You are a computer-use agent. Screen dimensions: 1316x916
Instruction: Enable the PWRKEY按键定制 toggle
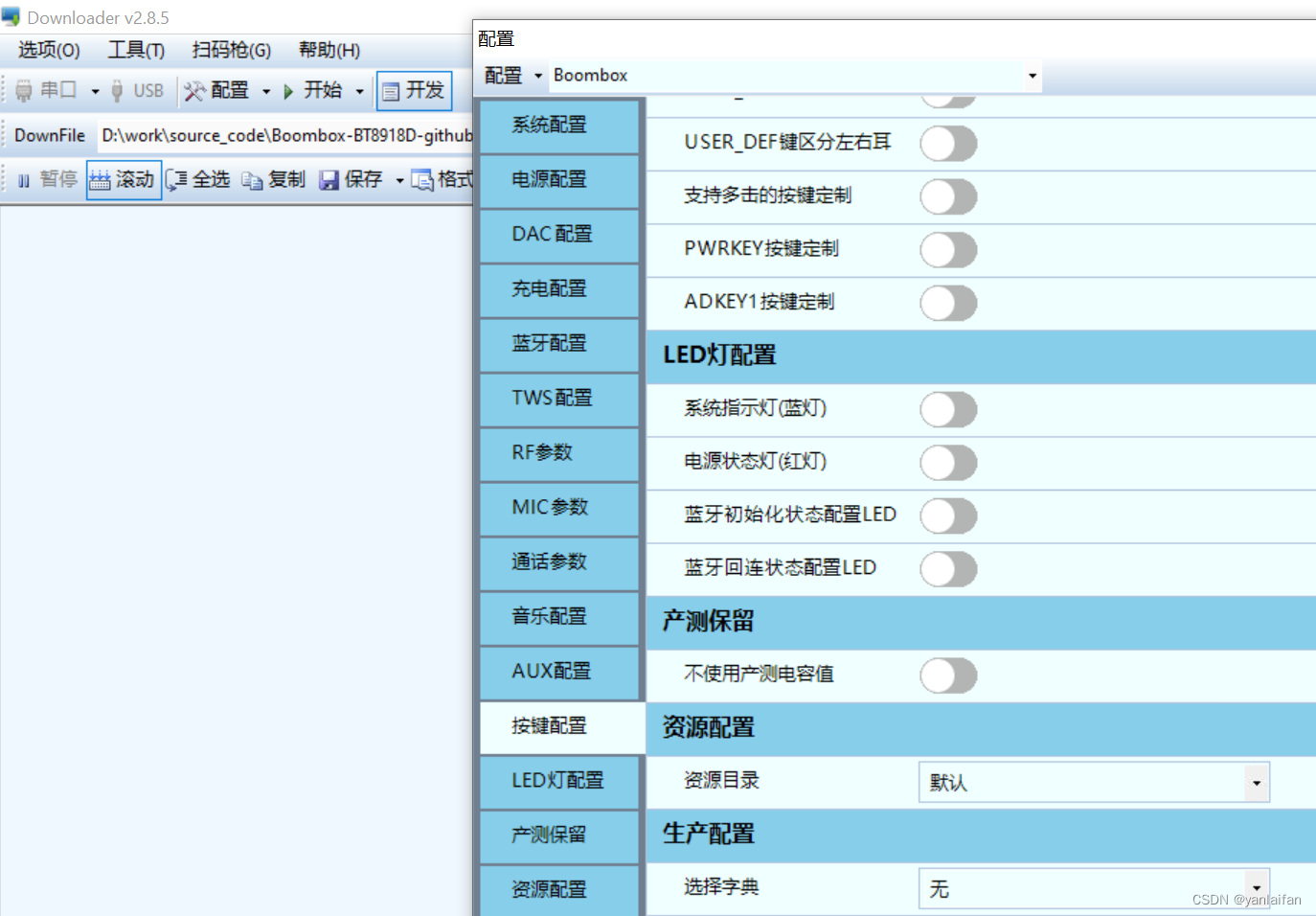(948, 250)
